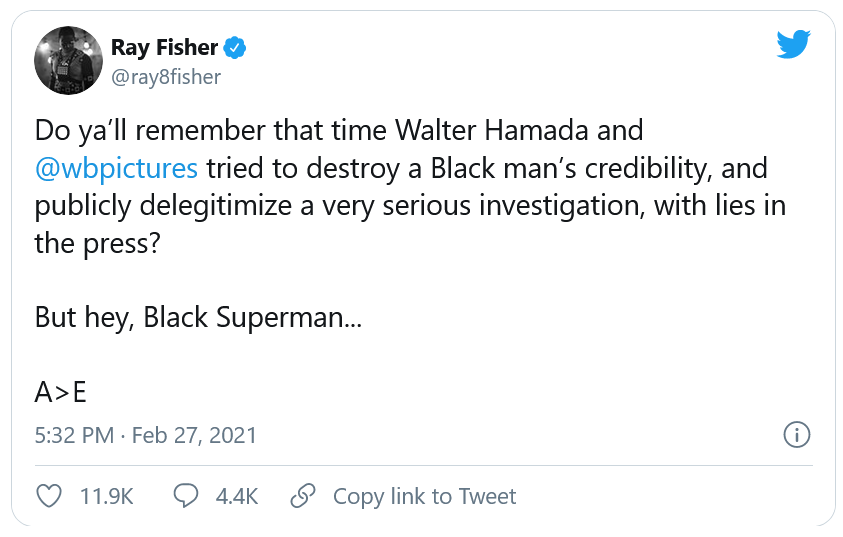Open the tweet info circle icon
Image resolution: width=843 pixels, height=537 pixels.
795,435
